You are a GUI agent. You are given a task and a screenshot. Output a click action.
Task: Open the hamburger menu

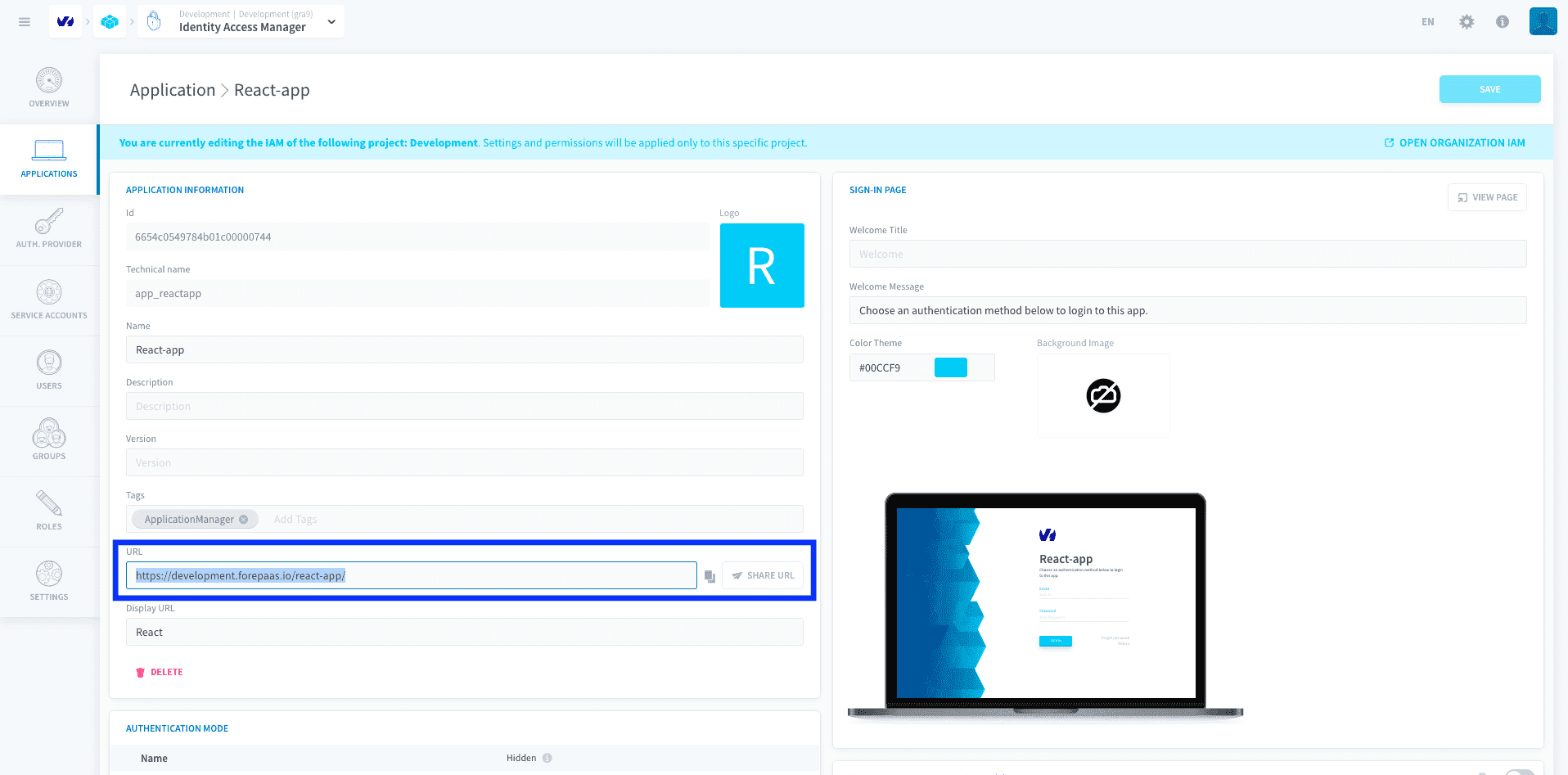tap(25, 22)
